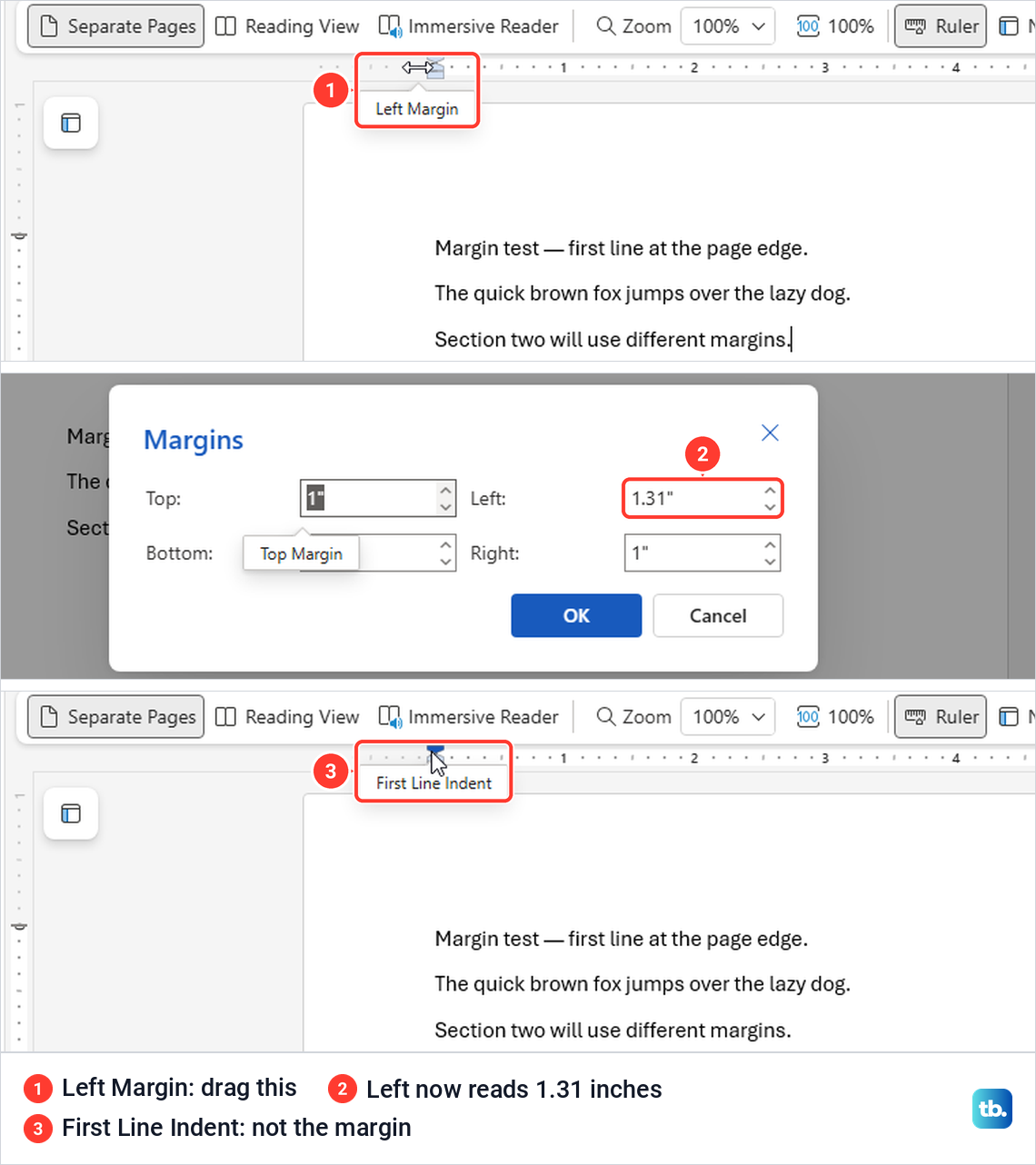Open the 100% zoom dropdown in the lower toolbar
Viewport: 1036px width, 1165px height.
[x=728, y=717]
